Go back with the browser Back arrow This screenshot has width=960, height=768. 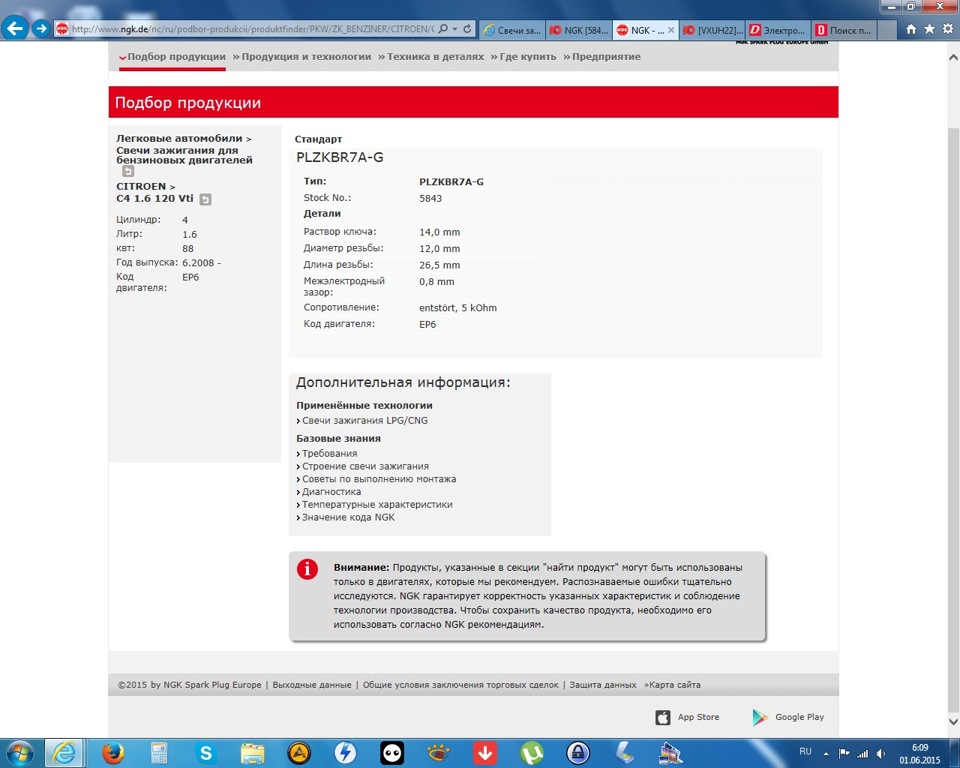coord(15,28)
